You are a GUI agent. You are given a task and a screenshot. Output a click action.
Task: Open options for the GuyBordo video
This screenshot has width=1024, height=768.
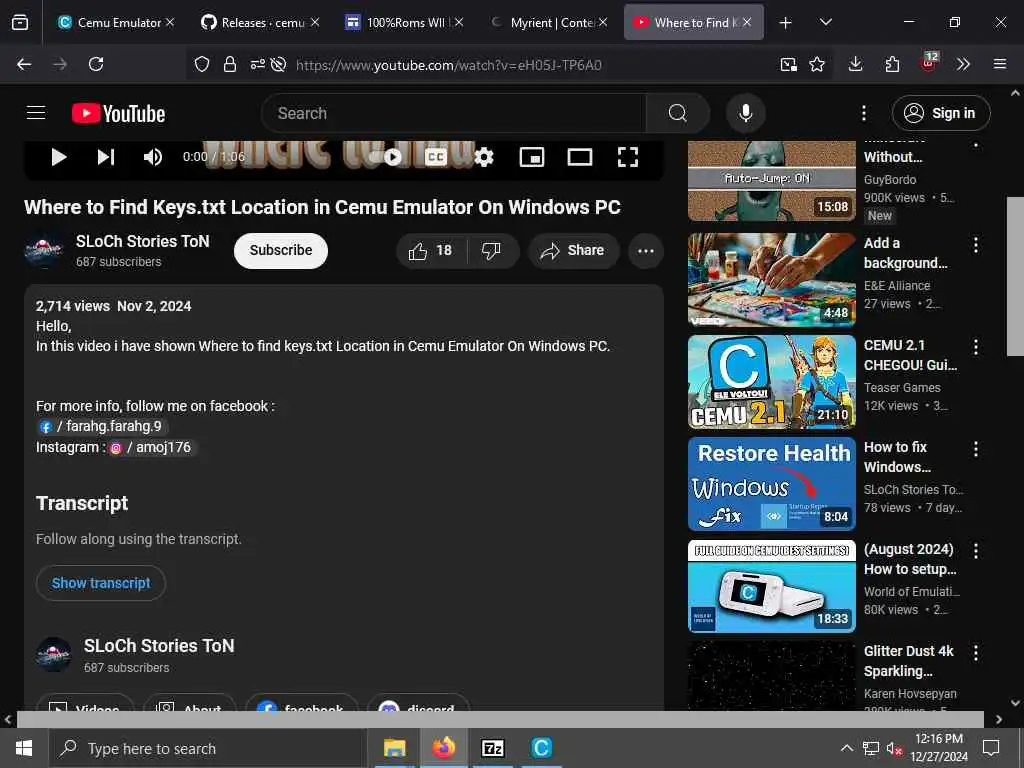976,143
